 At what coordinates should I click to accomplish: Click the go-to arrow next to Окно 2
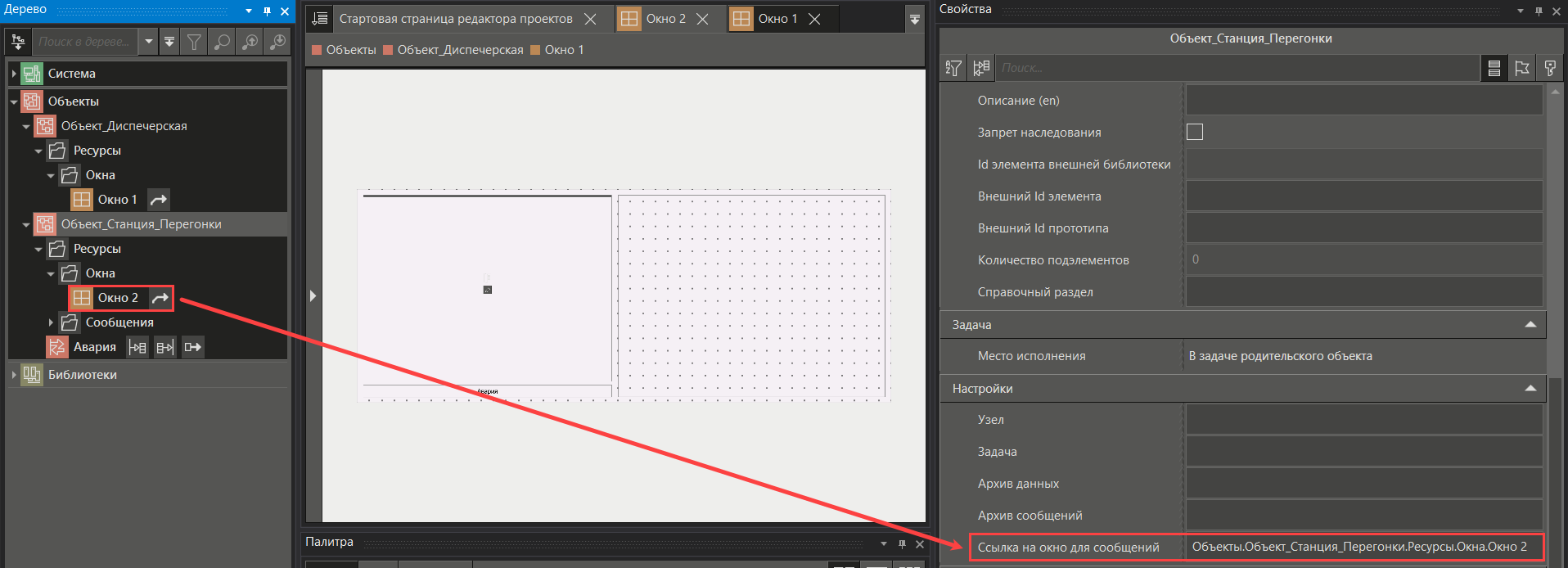pos(160,298)
